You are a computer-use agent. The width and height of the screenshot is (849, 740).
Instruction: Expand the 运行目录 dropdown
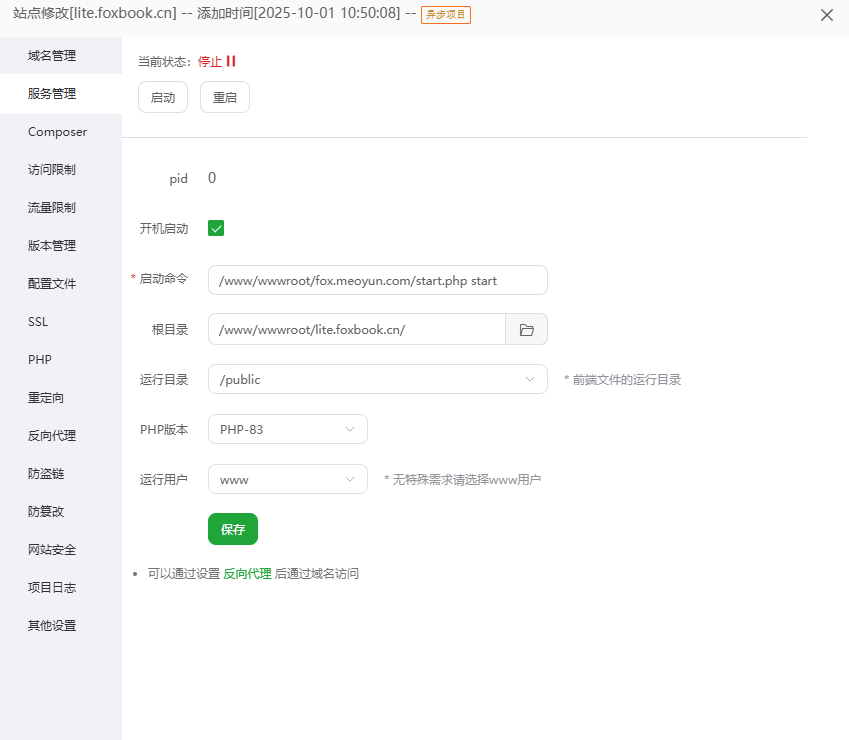[x=377, y=379]
